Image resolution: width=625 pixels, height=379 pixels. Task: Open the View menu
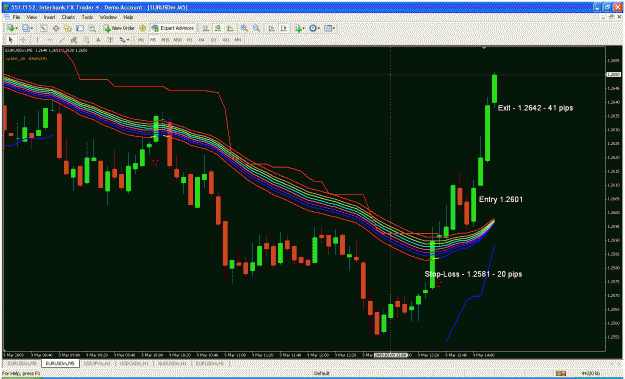pyautogui.click(x=32, y=18)
